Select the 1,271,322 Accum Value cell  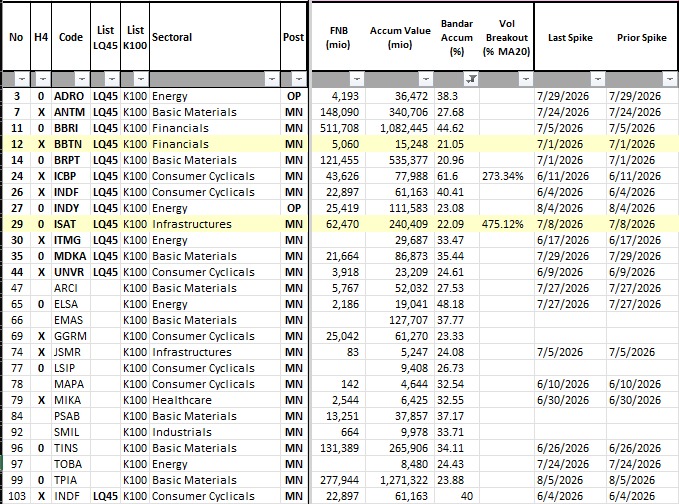pyautogui.click(x=400, y=481)
